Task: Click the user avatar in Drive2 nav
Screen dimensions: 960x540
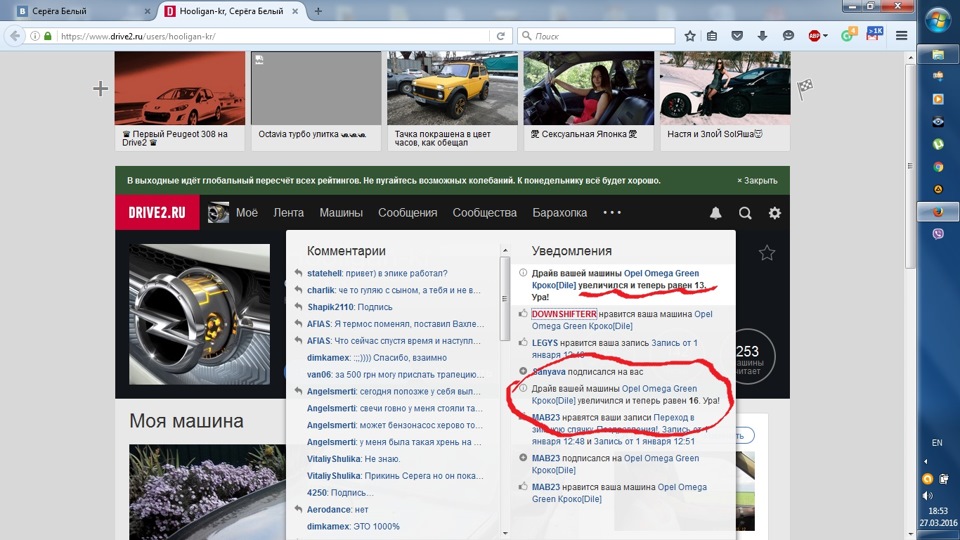Action: 218,212
